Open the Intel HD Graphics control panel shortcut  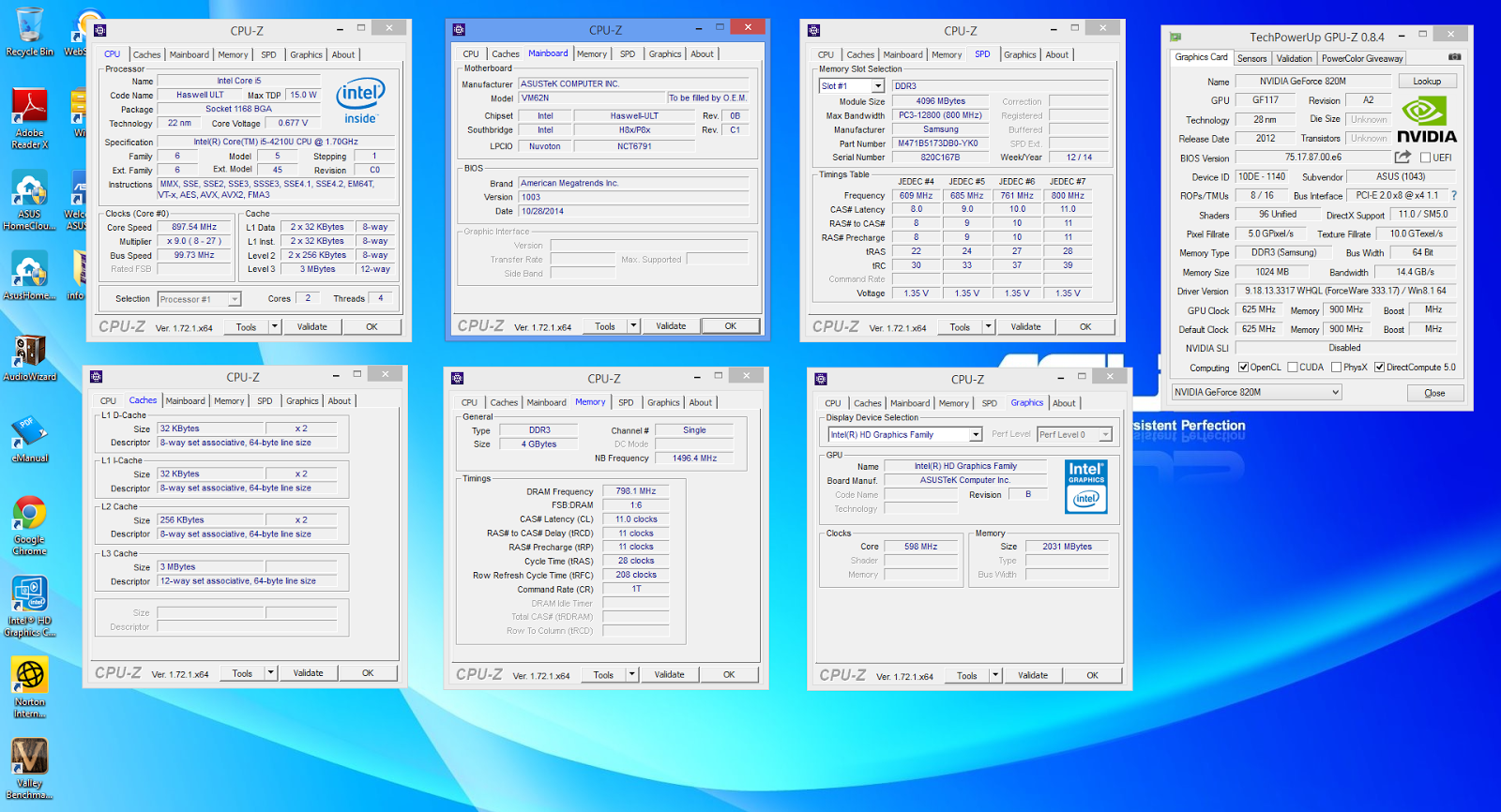(x=29, y=607)
